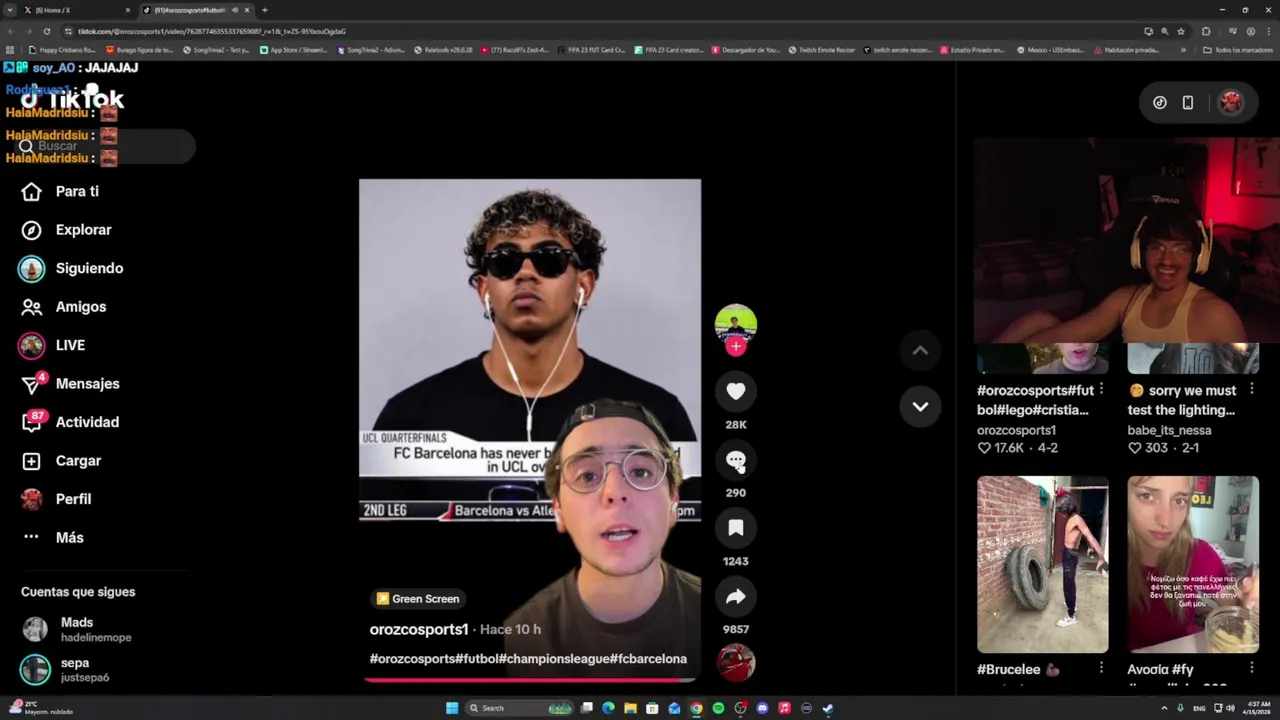Click the Buscar search field
The height and width of the screenshot is (720, 1280).
tap(104, 146)
